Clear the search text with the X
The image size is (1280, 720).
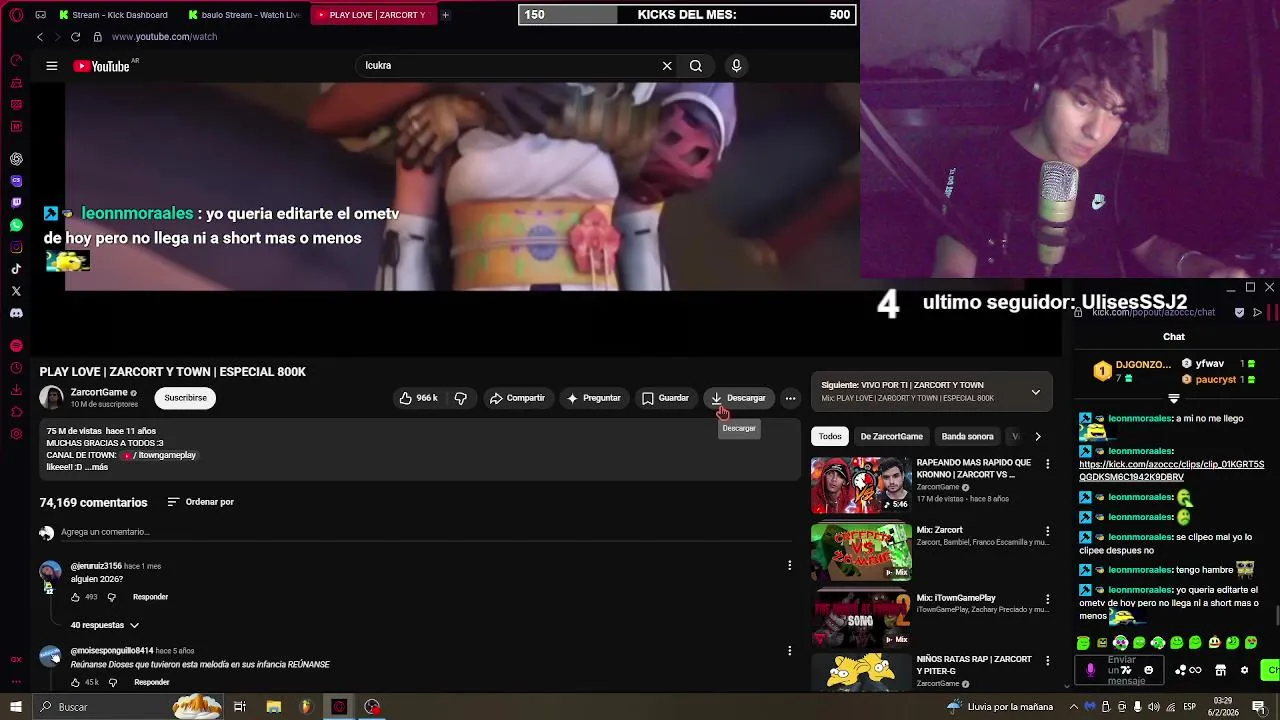pyautogui.click(x=667, y=66)
